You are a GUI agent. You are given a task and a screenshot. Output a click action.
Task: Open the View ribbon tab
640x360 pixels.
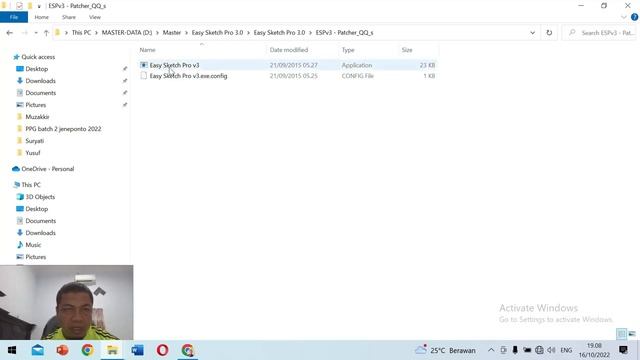(95, 17)
